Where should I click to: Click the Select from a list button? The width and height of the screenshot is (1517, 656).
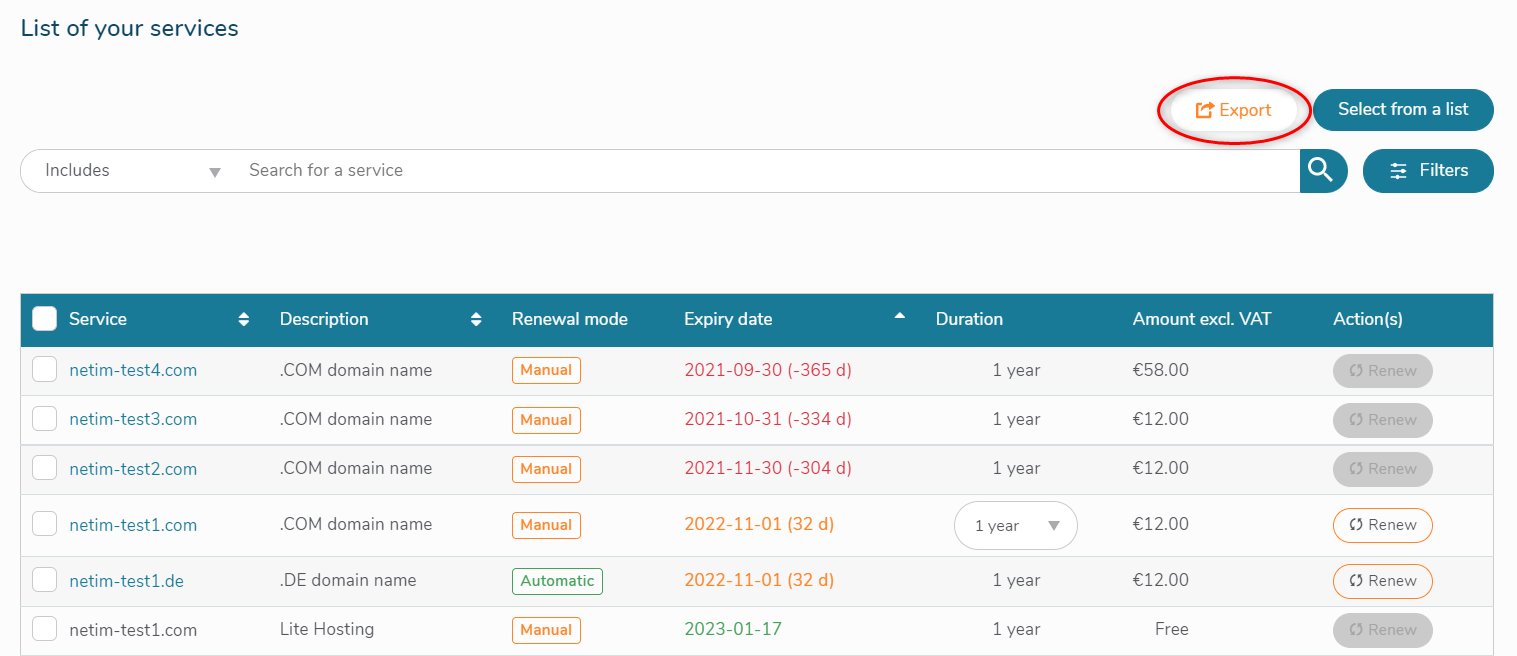(x=1402, y=110)
